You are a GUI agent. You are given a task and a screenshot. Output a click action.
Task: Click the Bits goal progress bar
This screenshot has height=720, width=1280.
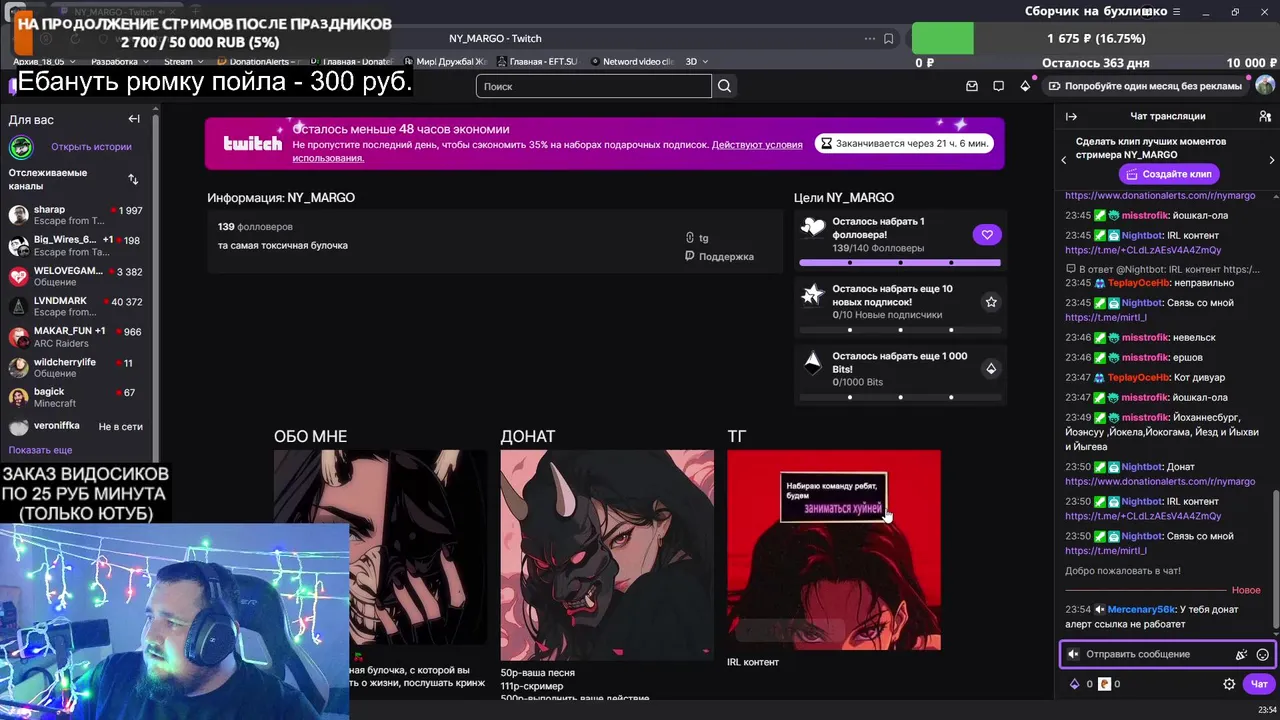[900, 397]
